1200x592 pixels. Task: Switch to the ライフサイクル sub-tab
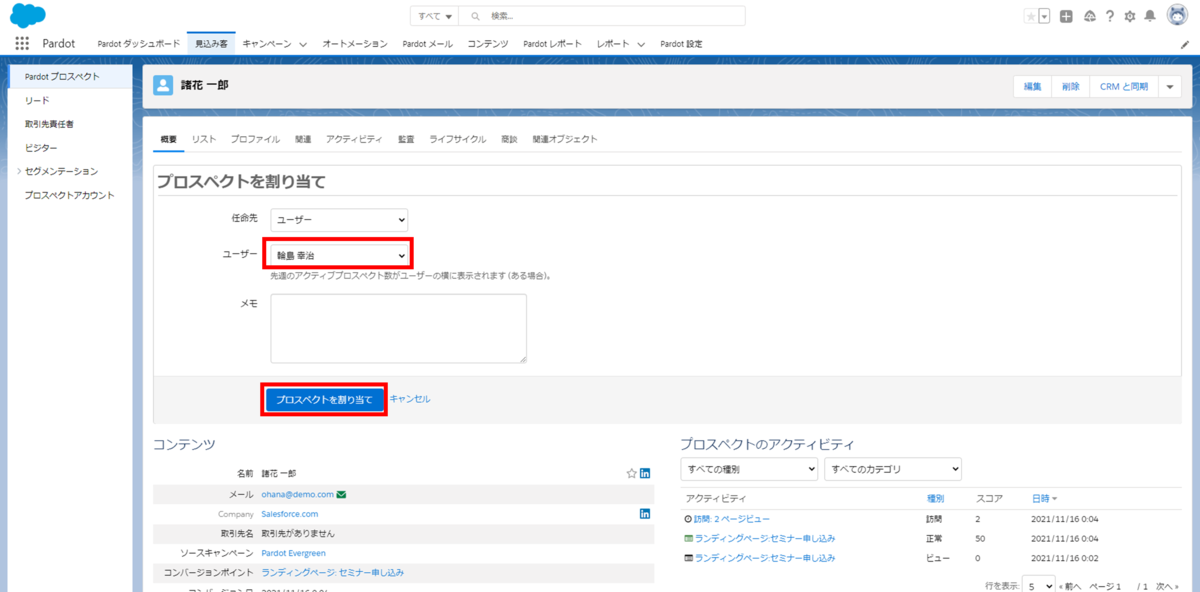(x=458, y=139)
